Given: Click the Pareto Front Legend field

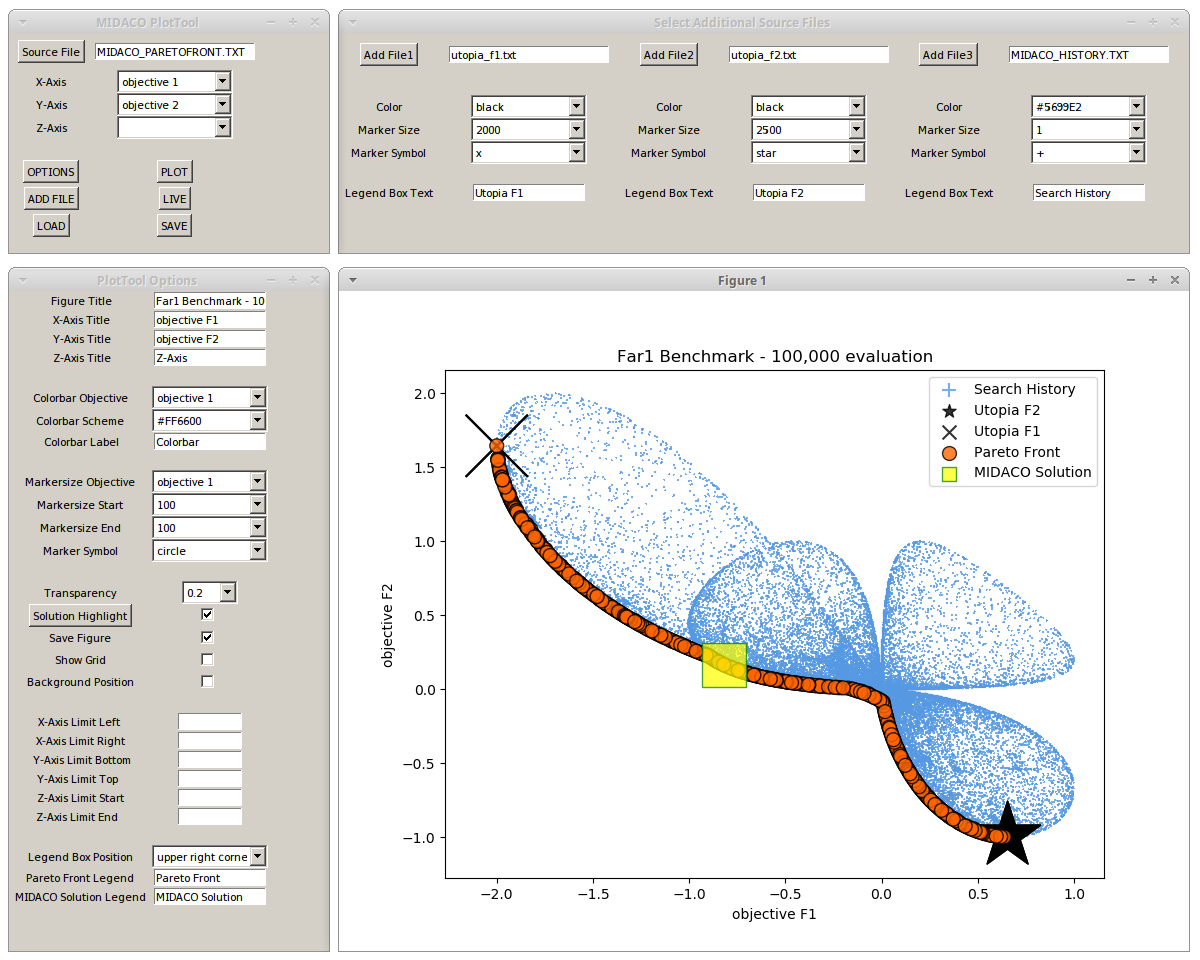Looking at the screenshot, I should click(x=210, y=878).
